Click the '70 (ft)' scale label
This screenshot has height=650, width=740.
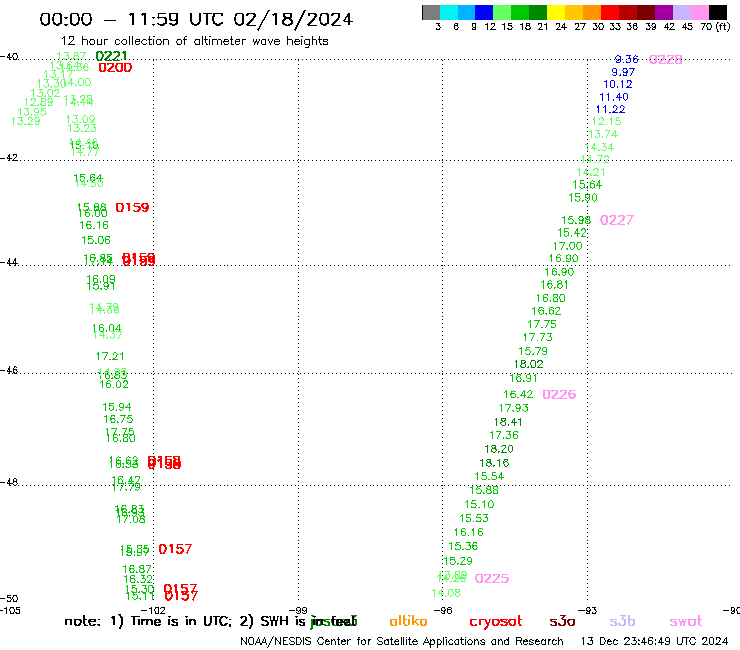(x=715, y=27)
